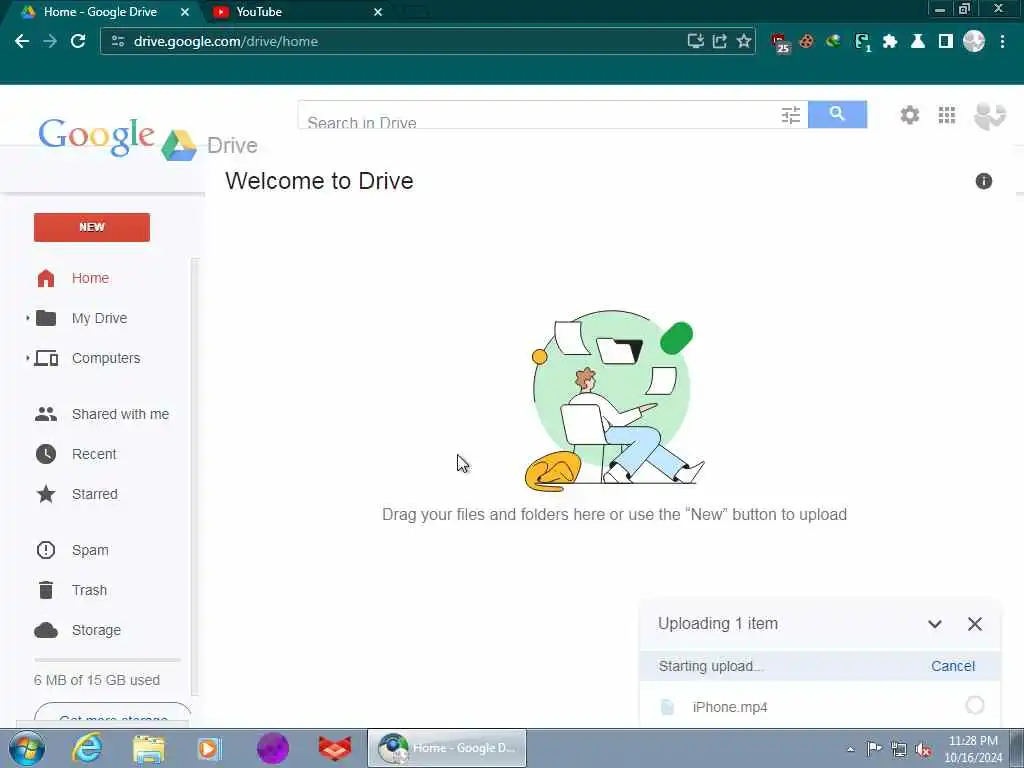Screen dimensions: 1024x768
Task: Open My Drive in sidebar
Action: pyautogui.click(x=99, y=318)
